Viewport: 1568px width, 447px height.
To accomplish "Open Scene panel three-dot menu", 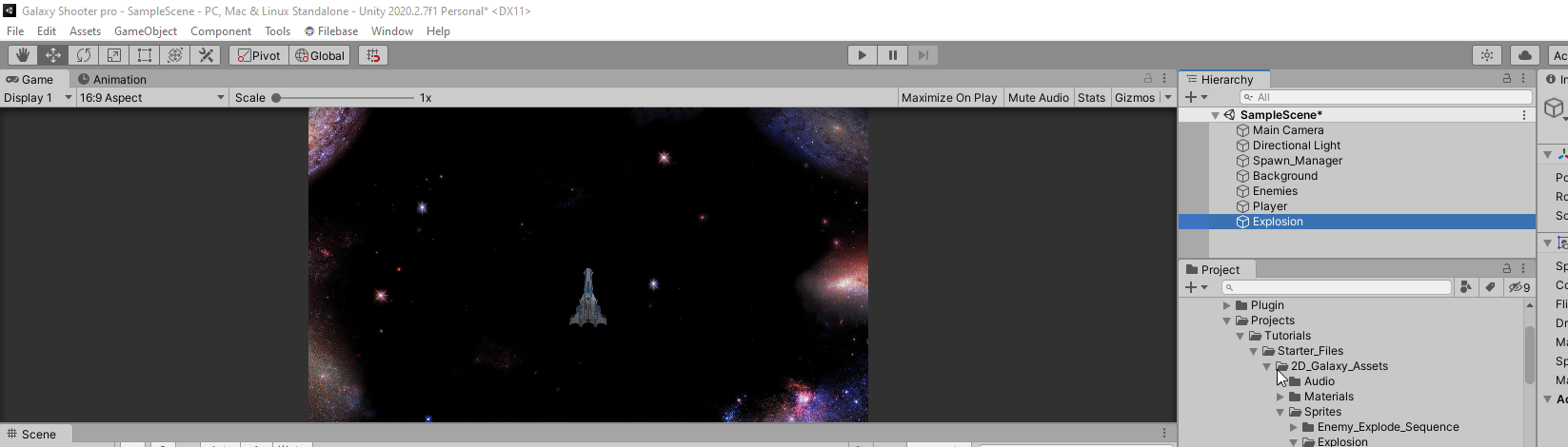I will tap(1163, 434).
